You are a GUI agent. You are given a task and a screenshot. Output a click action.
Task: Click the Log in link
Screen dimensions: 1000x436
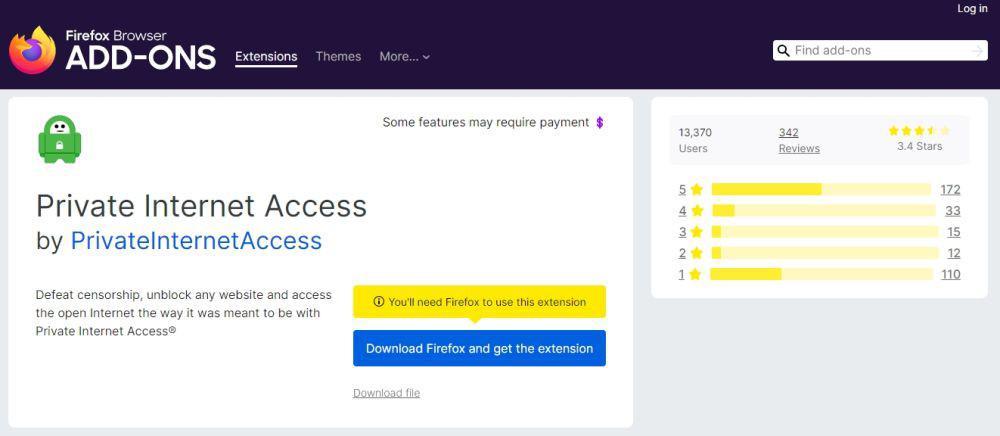tap(972, 8)
